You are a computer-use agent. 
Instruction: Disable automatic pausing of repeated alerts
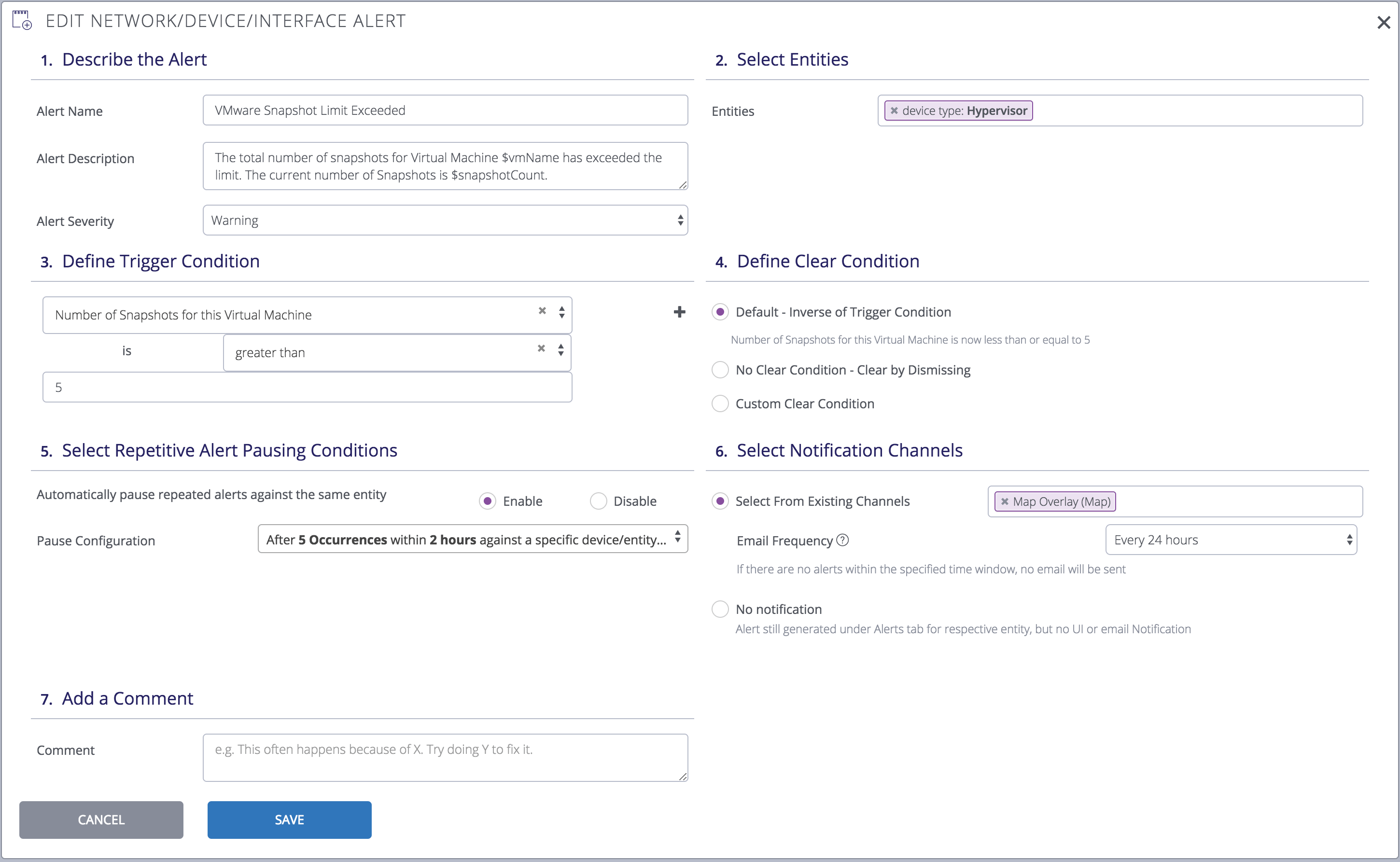tap(598, 501)
